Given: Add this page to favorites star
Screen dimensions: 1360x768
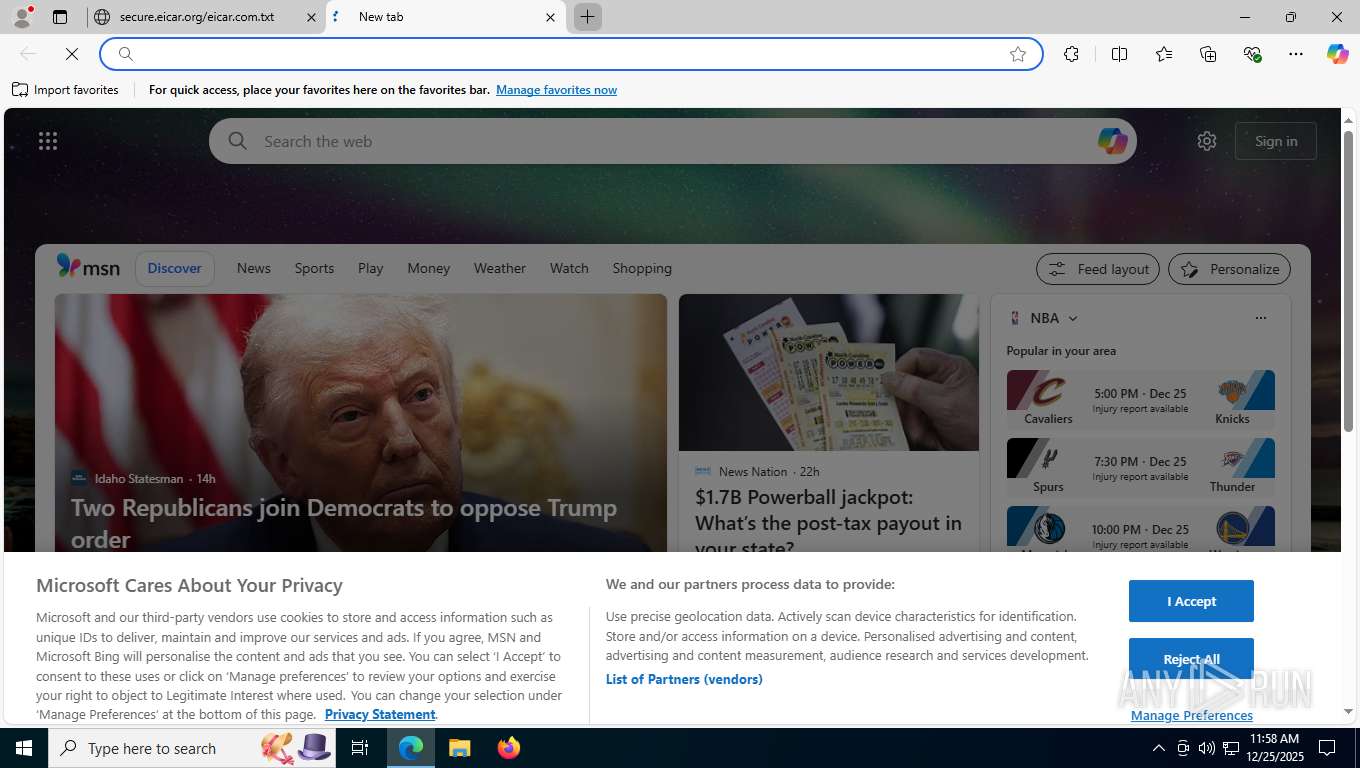Looking at the screenshot, I should pos(1018,54).
